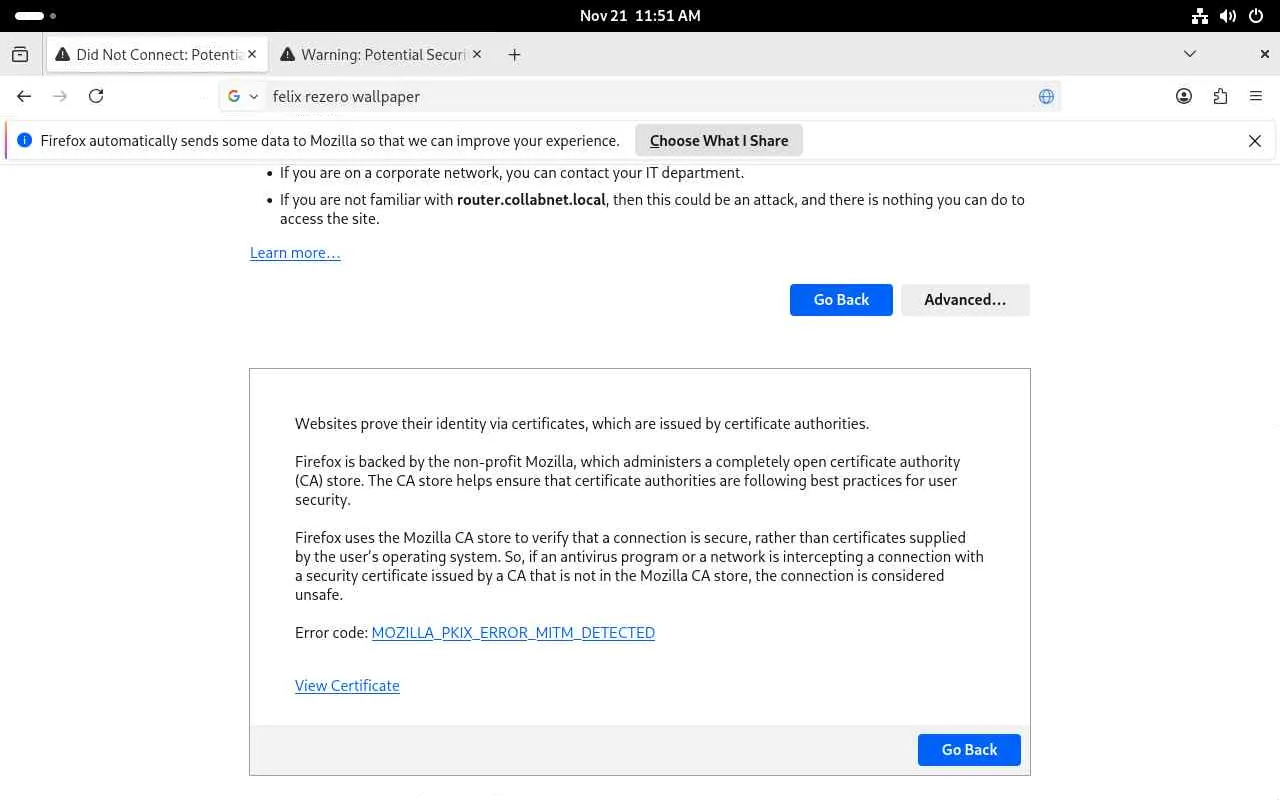Image resolution: width=1280 pixels, height=800 pixels.
Task: Close the 'Did Not Connect' tab
Action: tap(252, 55)
